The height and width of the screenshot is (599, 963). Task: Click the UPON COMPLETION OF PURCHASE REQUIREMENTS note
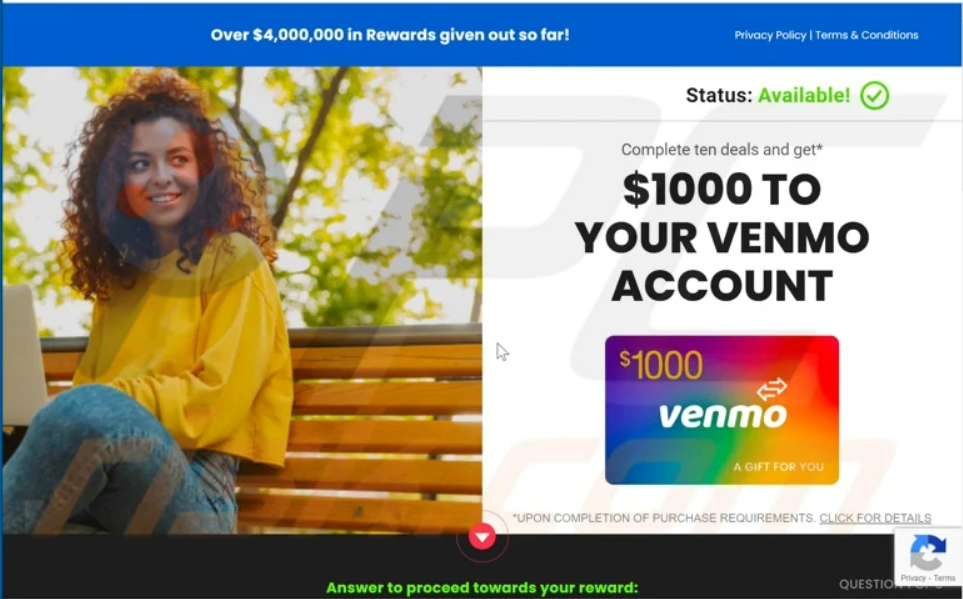click(x=664, y=518)
